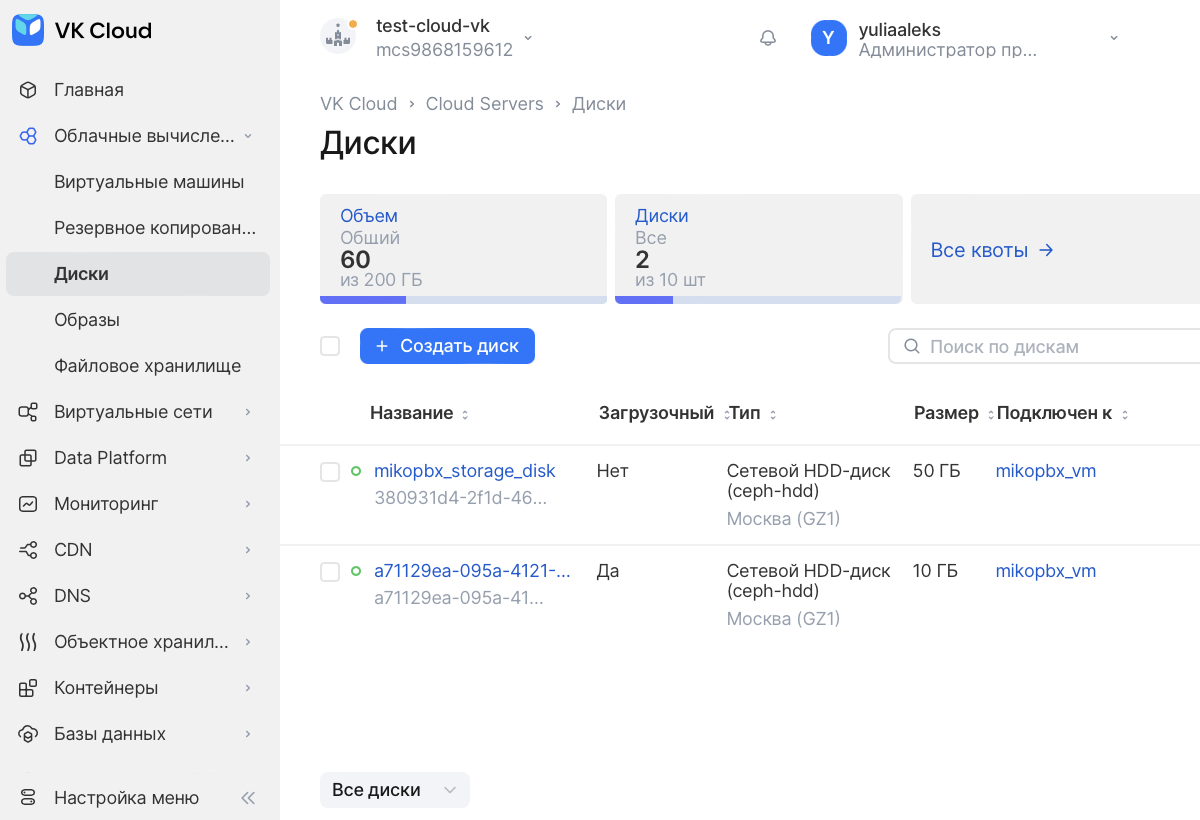The height and width of the screenshot is (820, 1200).
Task: Toggle the select-all disks checkbox
Action: tap(330, 346)
